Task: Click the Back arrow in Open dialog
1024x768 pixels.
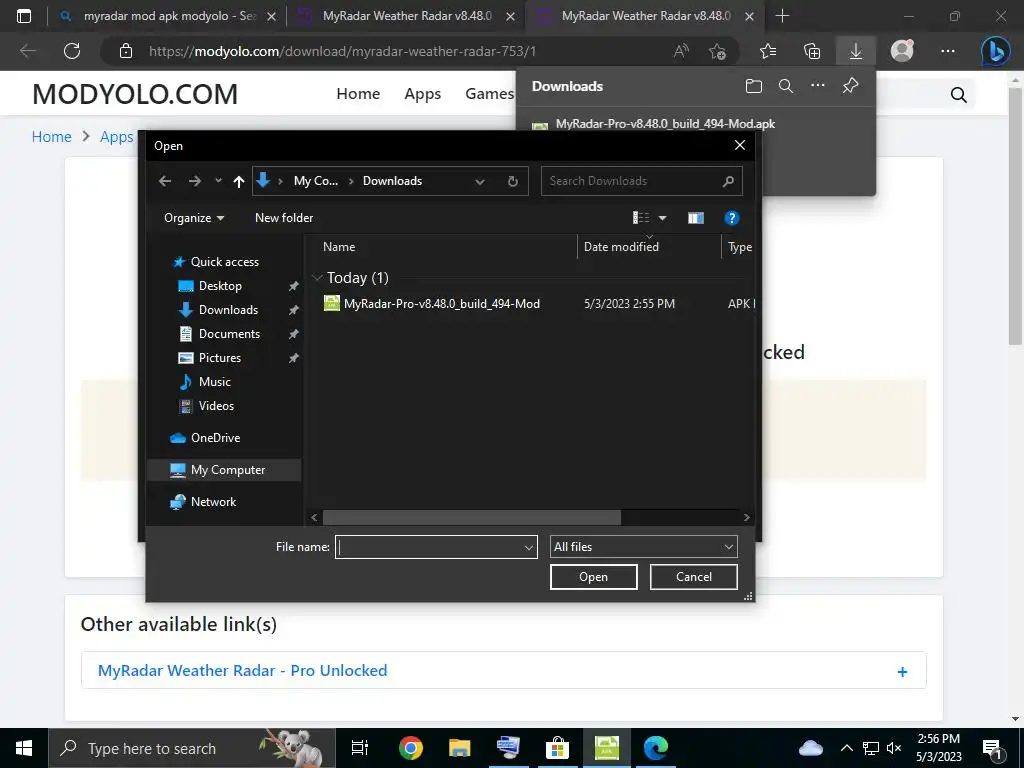Action: (165, 181)
